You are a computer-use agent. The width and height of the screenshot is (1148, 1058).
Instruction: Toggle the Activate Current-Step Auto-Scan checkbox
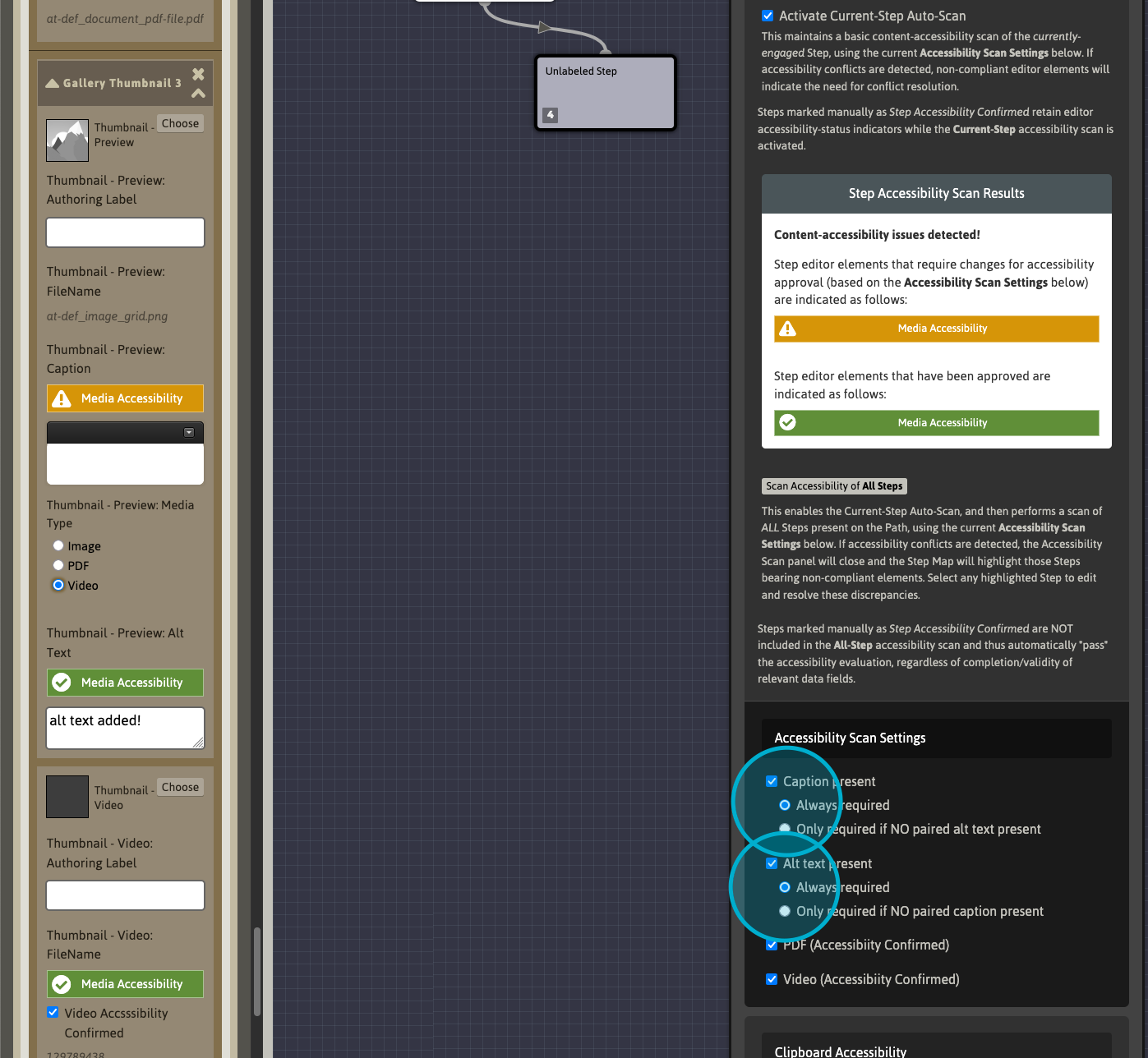(768, 16)
